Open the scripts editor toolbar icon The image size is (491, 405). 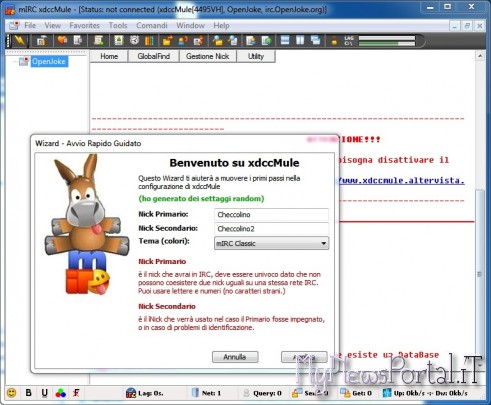coord(99,40)
